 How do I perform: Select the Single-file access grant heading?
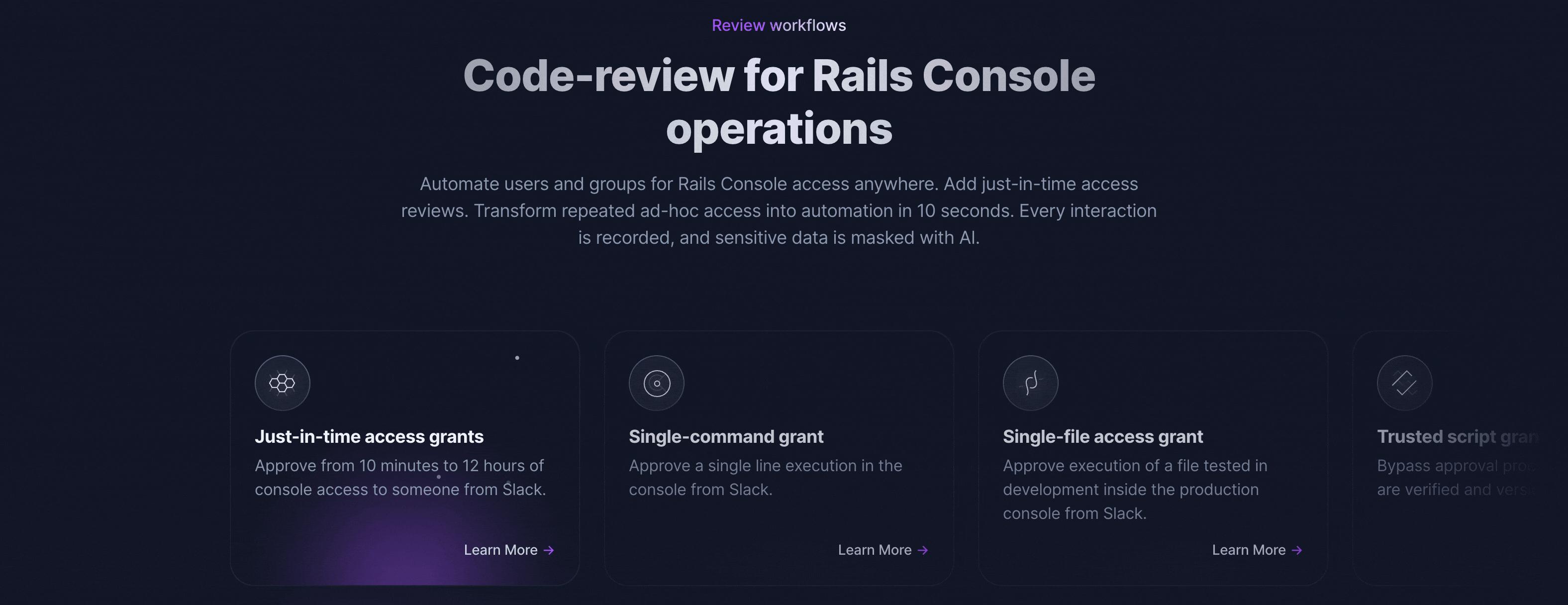(x=1103, y=436)
